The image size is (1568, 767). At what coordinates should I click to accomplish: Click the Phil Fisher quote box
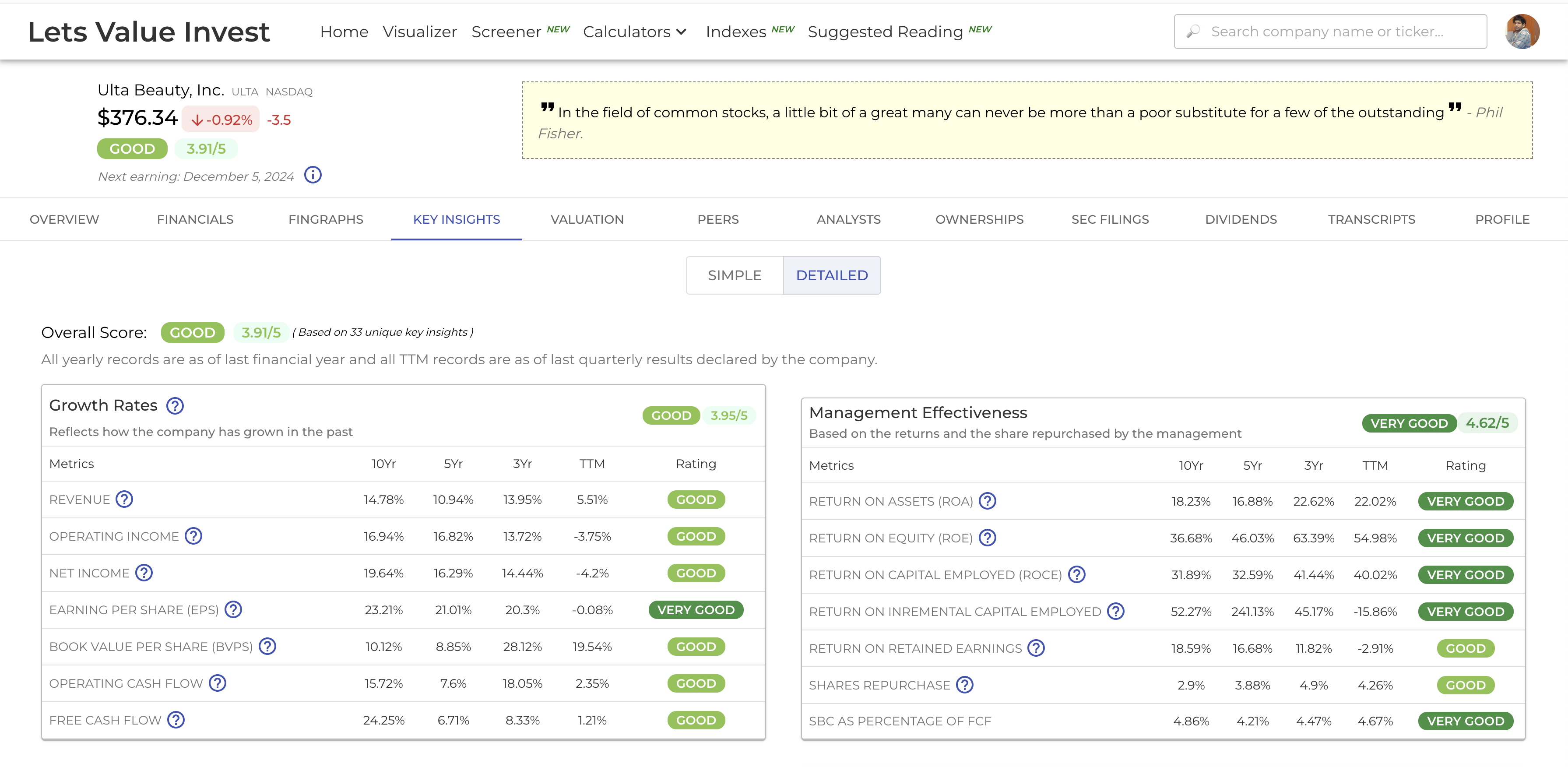[1027, 120]
